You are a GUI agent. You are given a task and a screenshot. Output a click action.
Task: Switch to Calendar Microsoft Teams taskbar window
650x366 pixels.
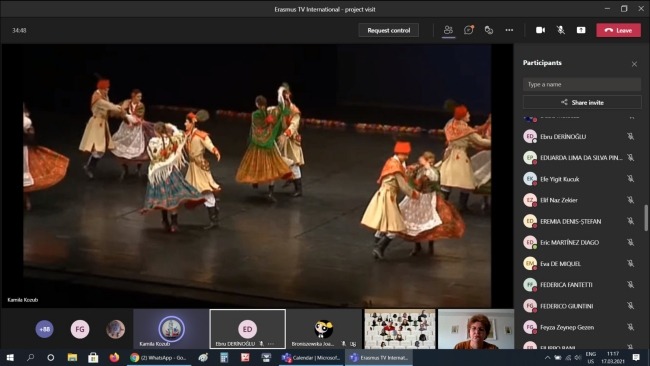(x=311, y=357)
